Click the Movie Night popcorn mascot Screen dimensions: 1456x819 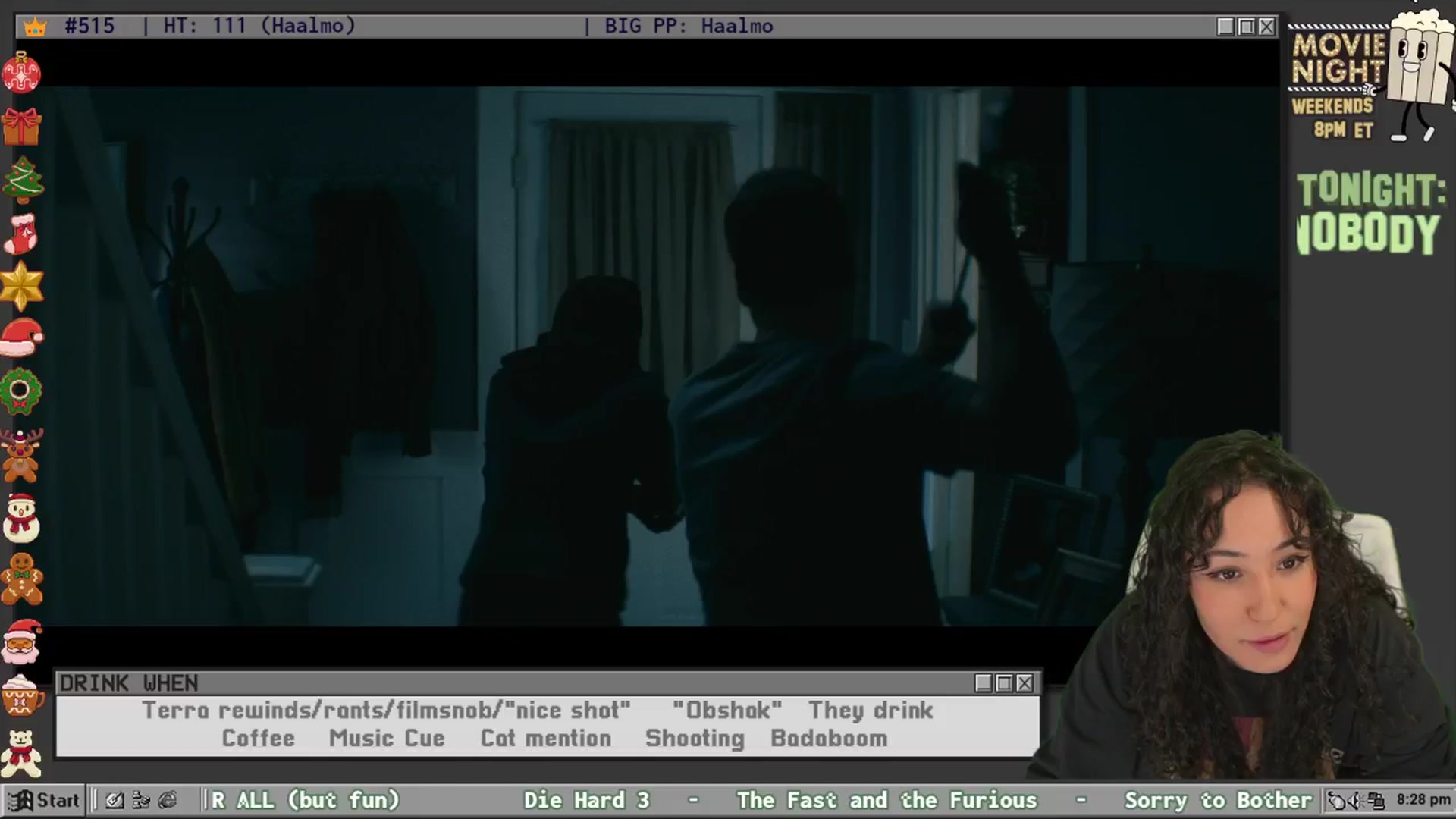click(x=1420, y=76)
